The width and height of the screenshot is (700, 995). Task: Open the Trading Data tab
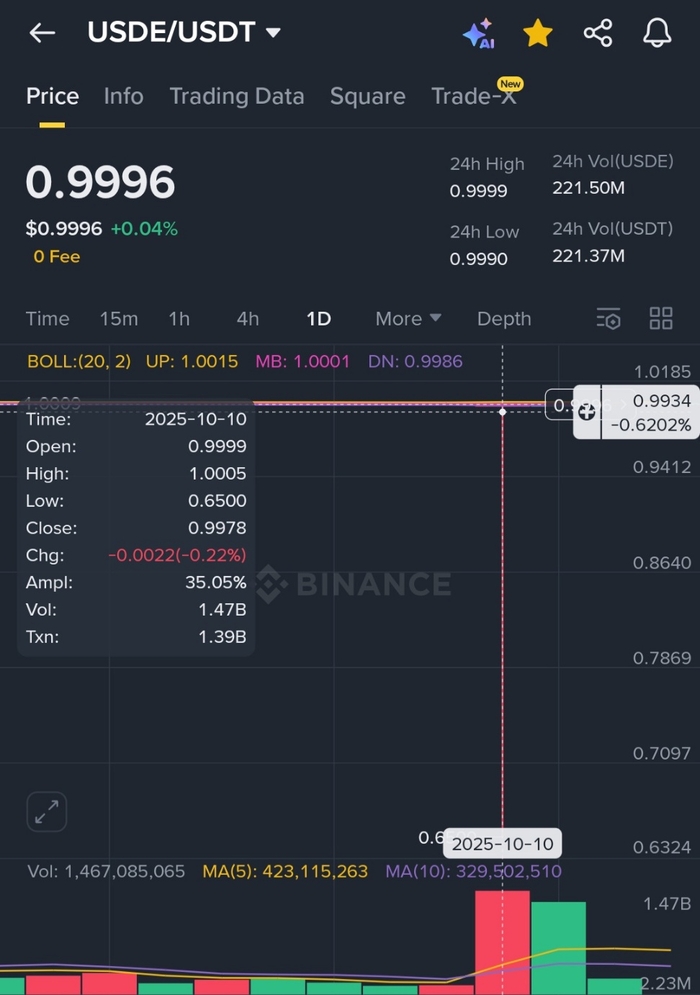(x=236, y=96)
